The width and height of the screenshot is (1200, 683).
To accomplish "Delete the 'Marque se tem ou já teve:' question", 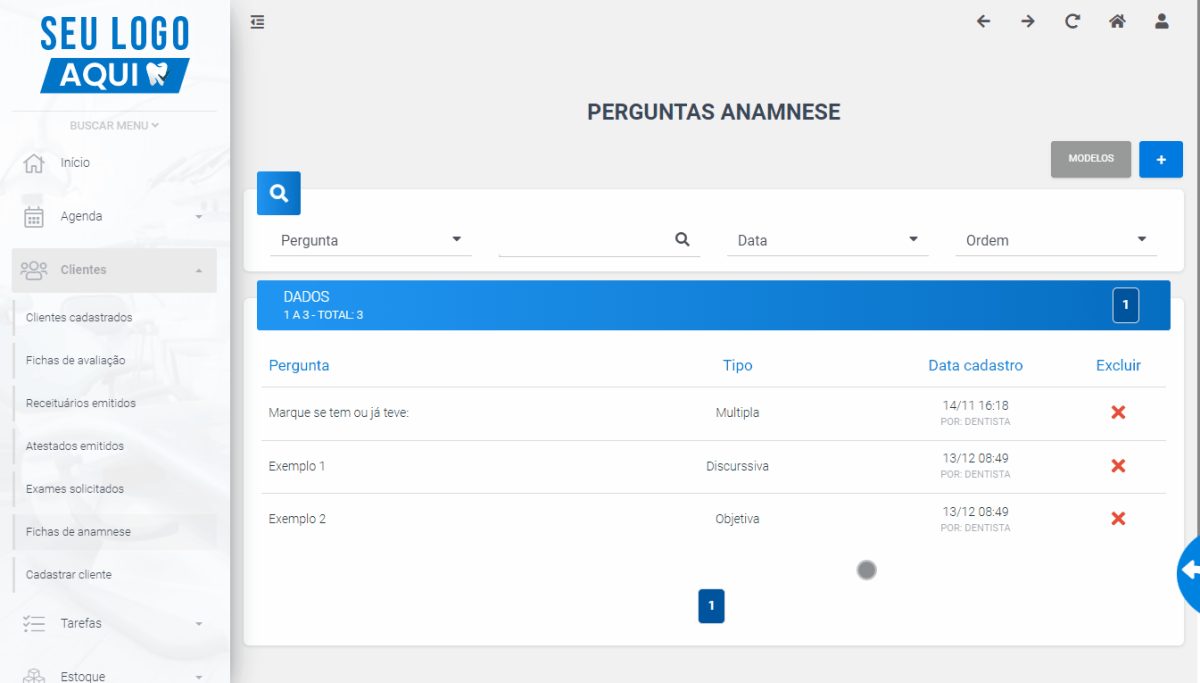I will click(x=1118, y=412).
